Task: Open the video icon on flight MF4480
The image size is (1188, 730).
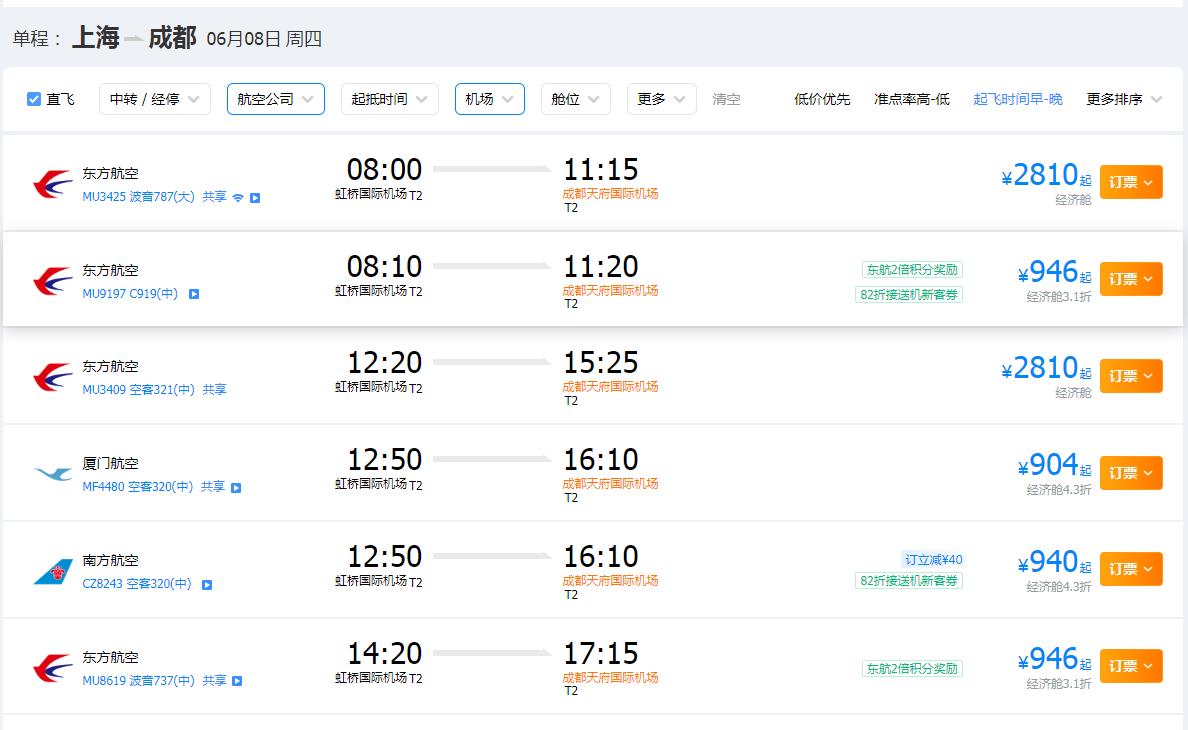Action: [236, 488]
